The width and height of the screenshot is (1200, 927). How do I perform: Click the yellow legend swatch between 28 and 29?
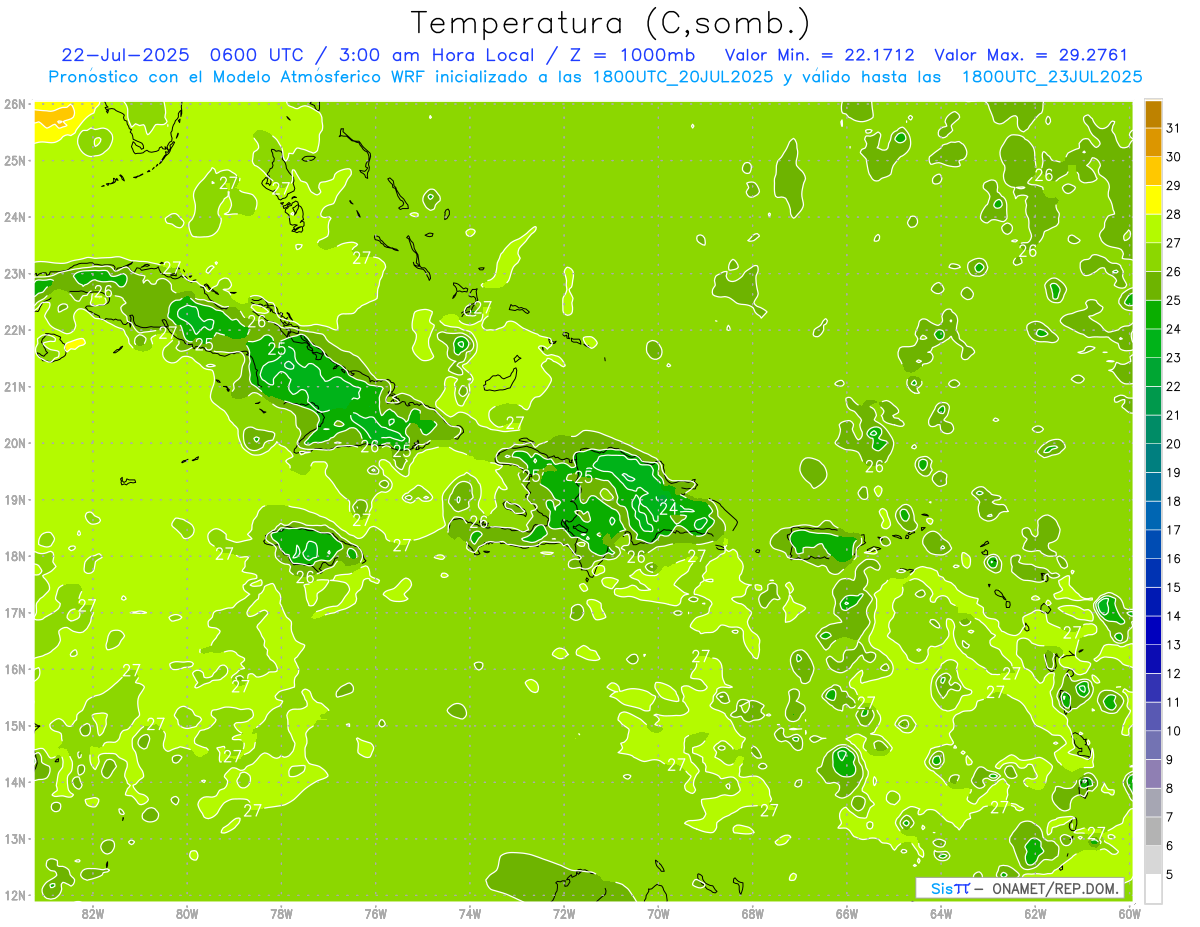pyautogui.click(x=1153, y=199)
